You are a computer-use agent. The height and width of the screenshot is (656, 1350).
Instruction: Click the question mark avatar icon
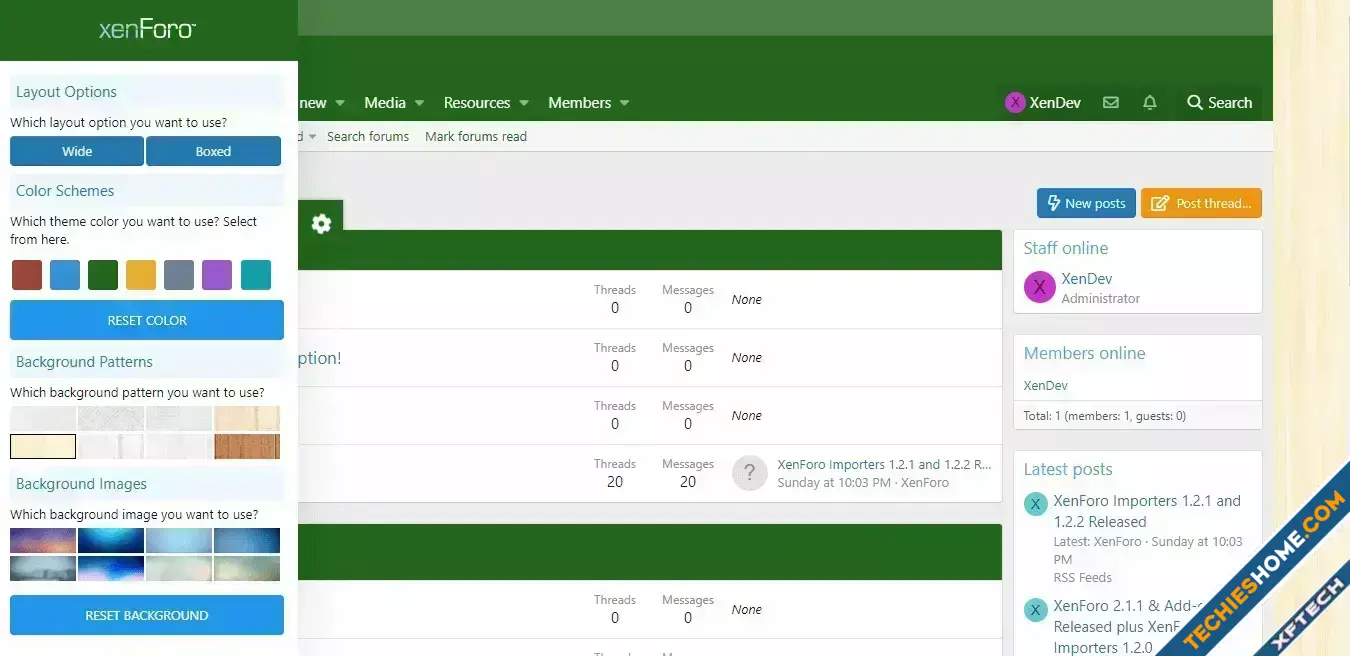coord(749,473)
